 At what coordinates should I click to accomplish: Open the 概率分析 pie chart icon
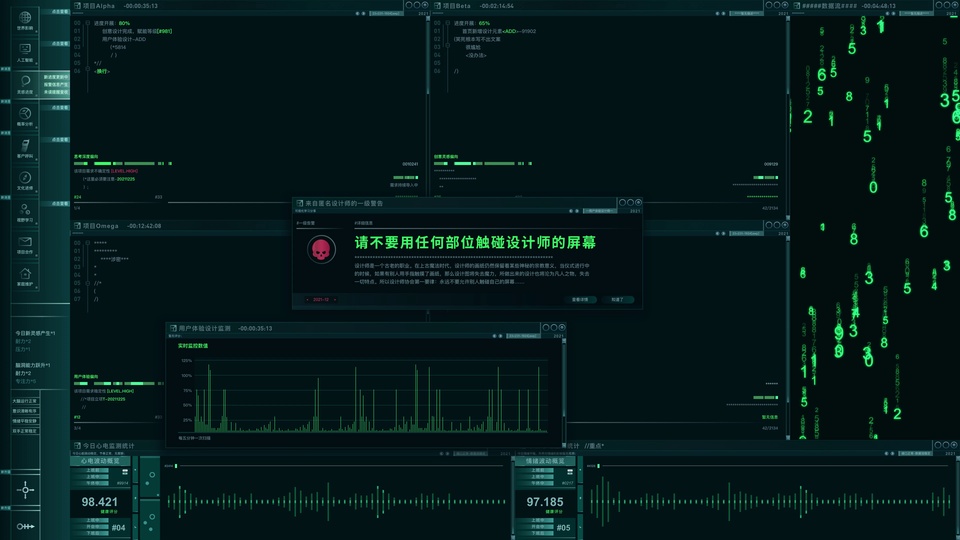(25, 113)
